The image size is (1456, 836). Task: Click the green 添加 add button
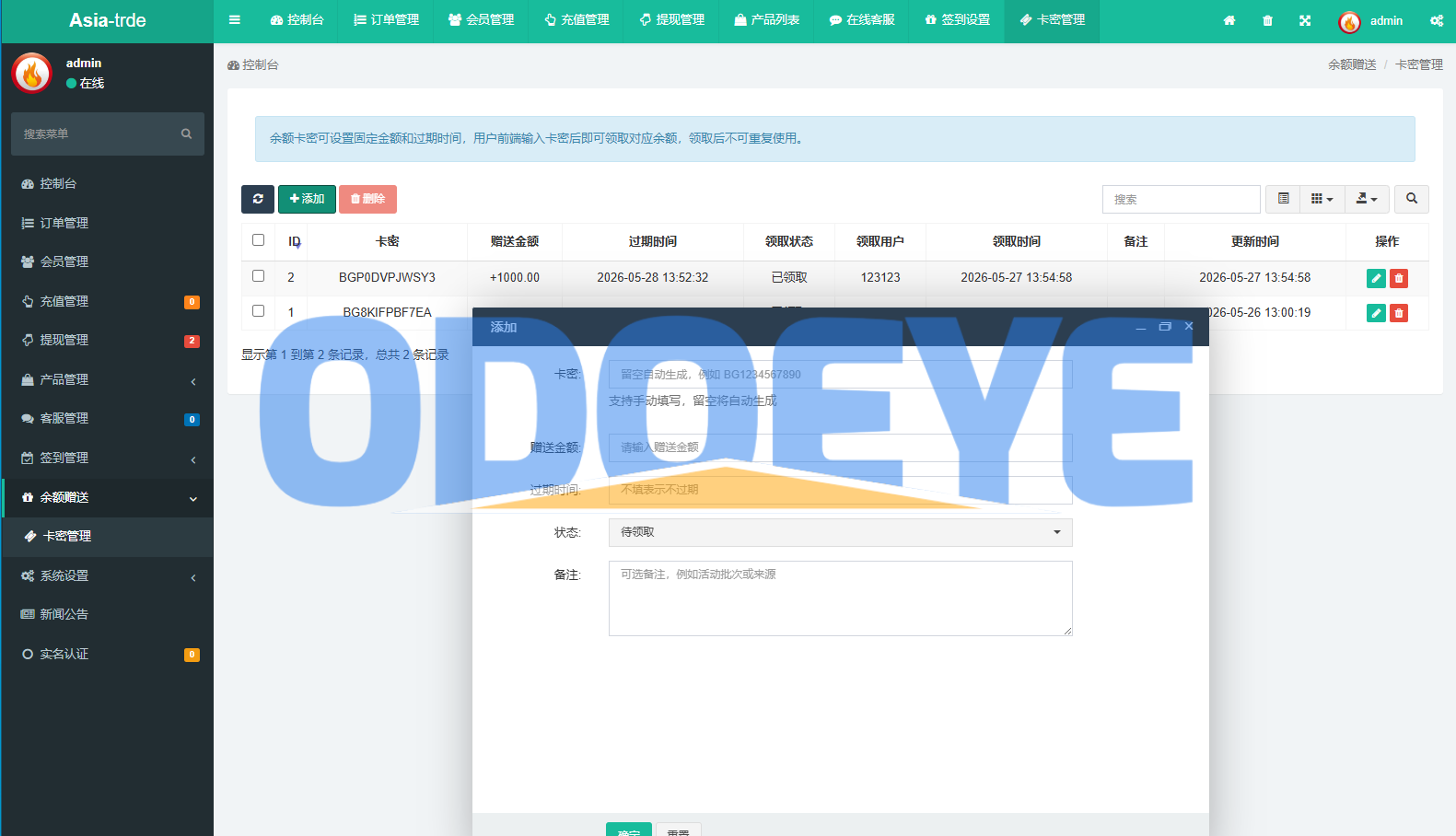pyautogui.click(x=307, y=199)
